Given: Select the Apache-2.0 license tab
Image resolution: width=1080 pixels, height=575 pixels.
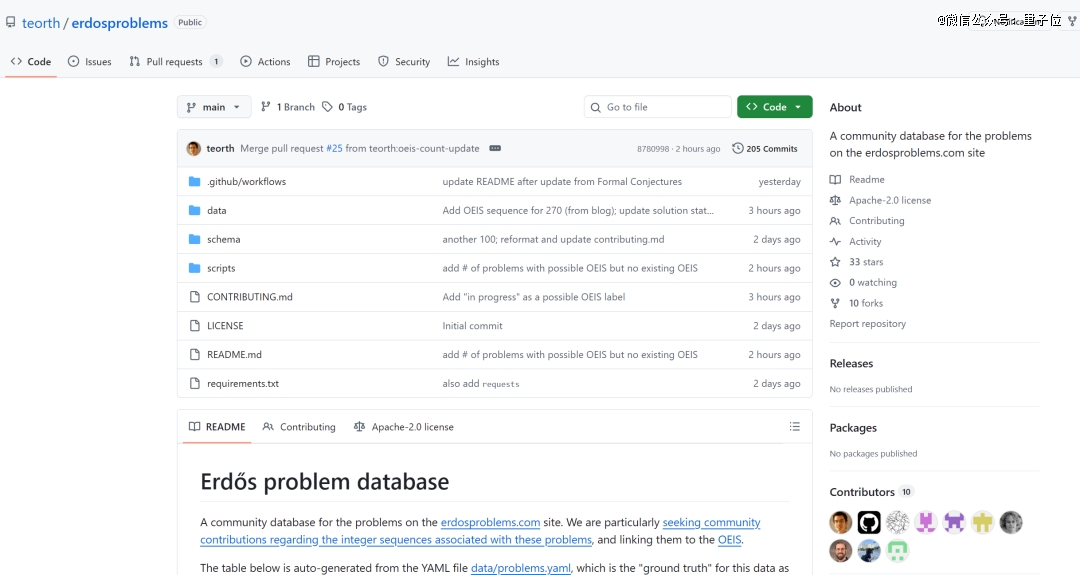Looking at the screenshot, I should (403, 427).
